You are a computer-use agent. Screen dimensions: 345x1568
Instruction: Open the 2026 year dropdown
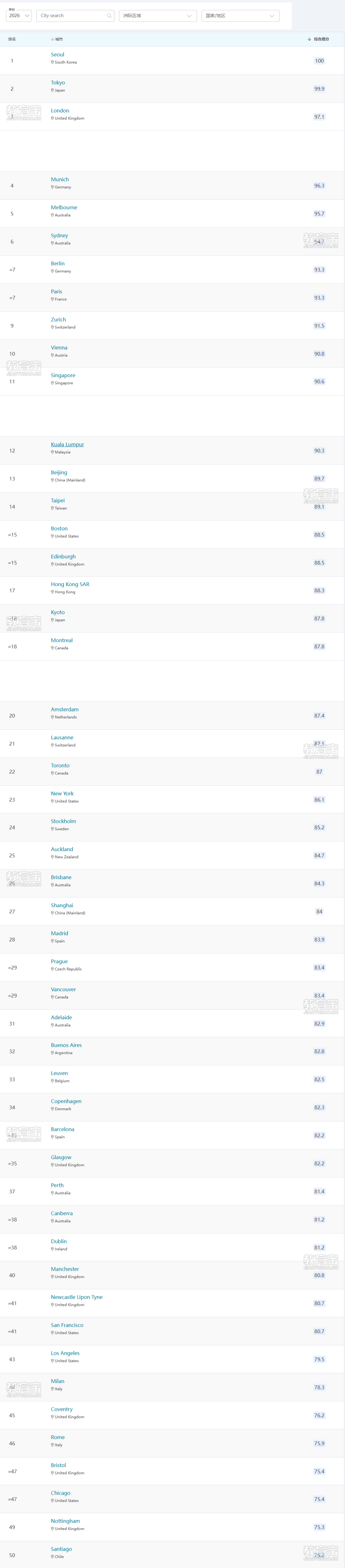19,15
